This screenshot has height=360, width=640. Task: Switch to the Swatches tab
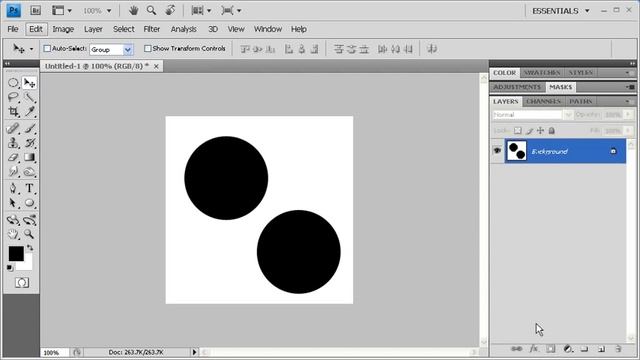pos(542,73)
